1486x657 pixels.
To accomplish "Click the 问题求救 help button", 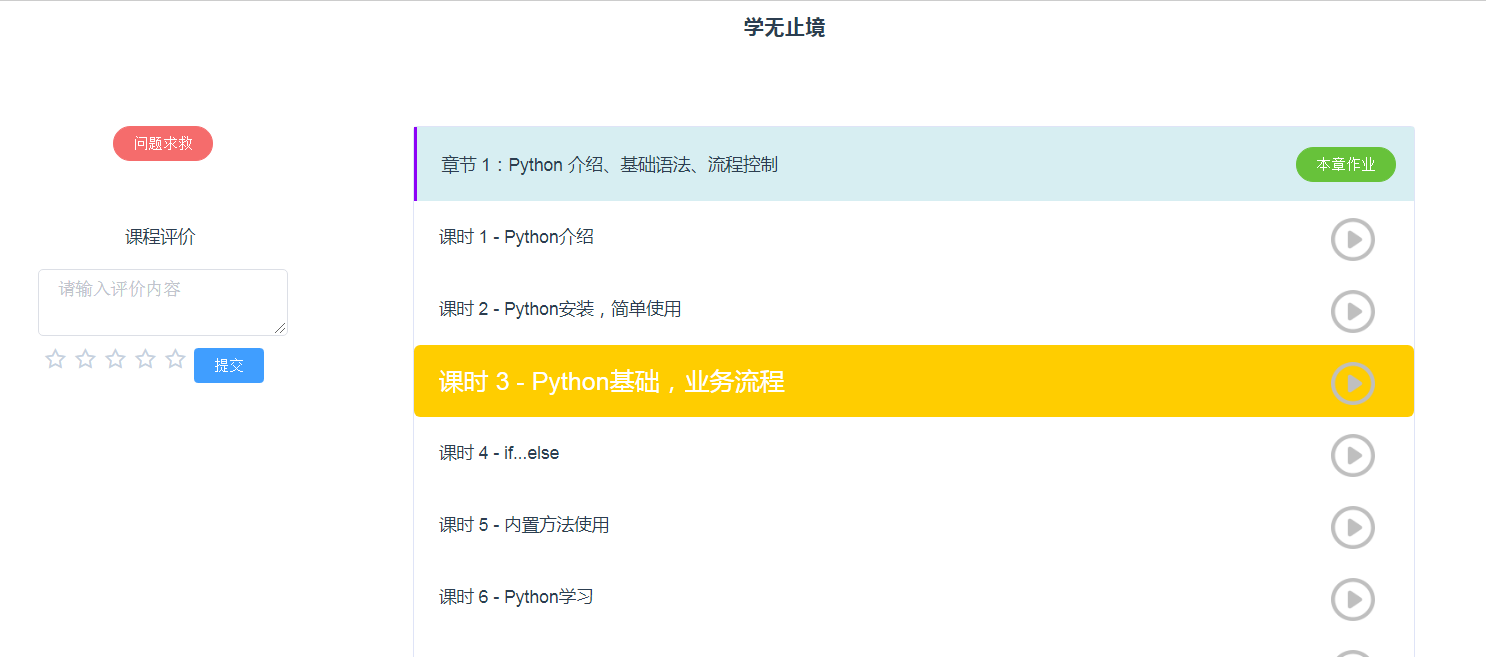I will tap(163, 144).
